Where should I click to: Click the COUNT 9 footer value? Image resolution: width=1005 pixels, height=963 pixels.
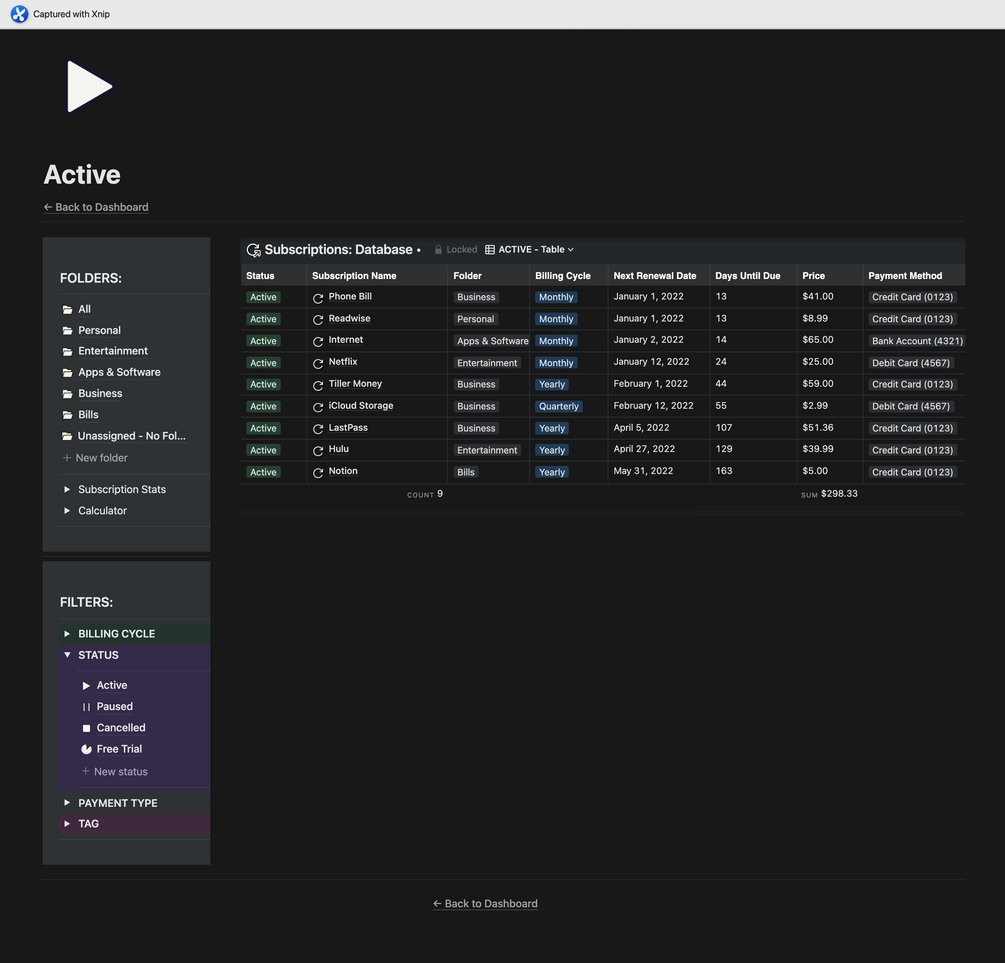point(425,494)
